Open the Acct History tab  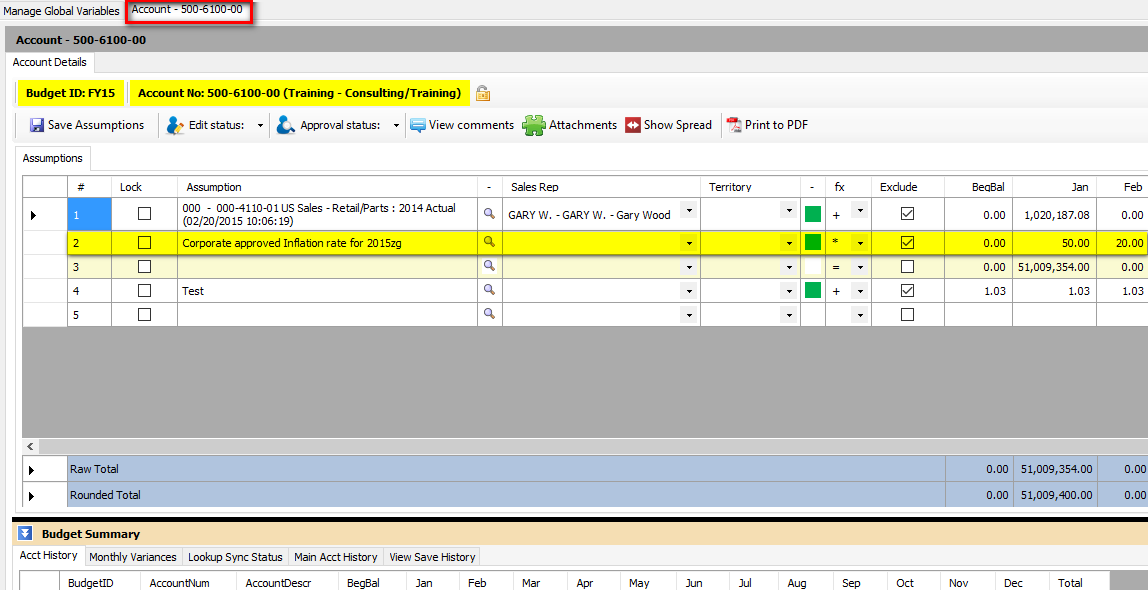tap(49, 556)
